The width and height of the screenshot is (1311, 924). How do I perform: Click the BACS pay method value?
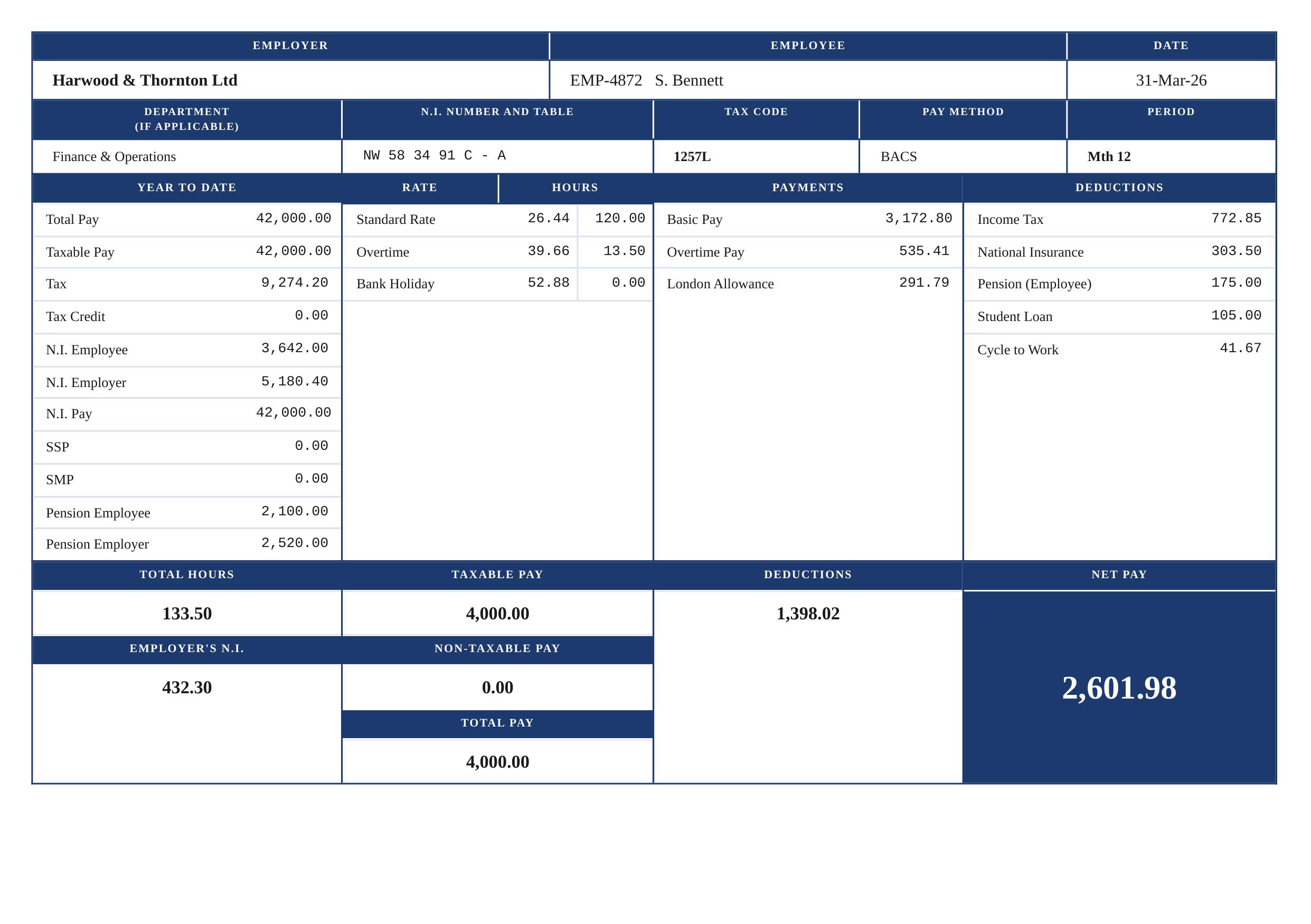click(x=898, y=156)
